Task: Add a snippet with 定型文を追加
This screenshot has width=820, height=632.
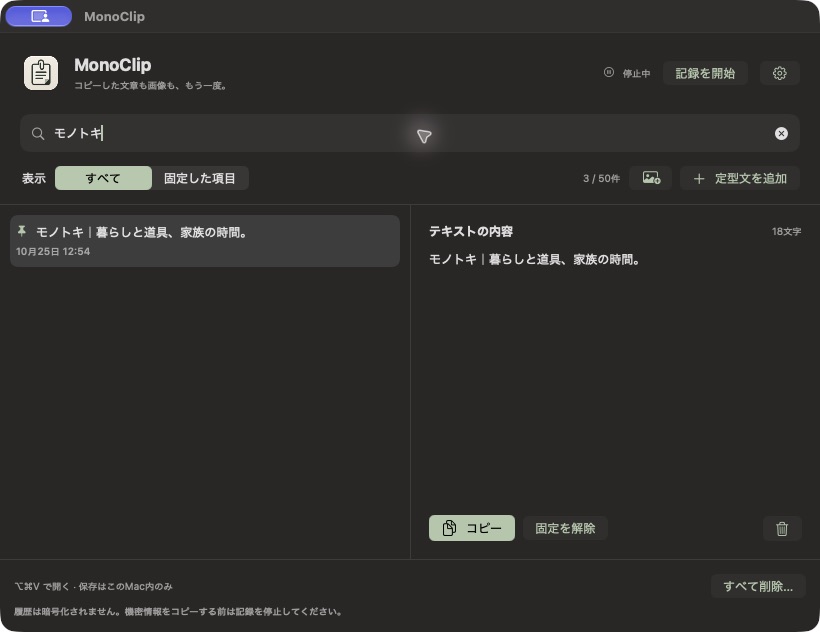Action: 739,178
